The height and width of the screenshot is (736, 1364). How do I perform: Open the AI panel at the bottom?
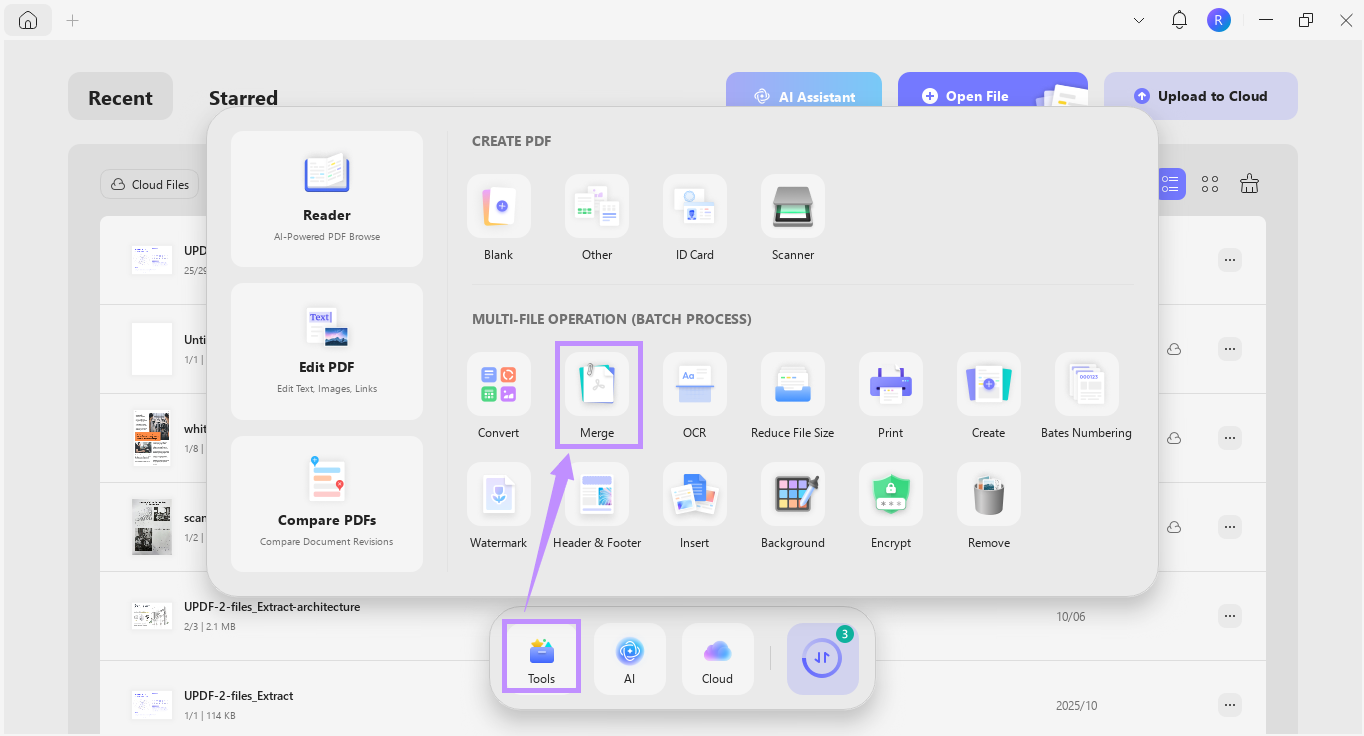coord(629,658)
